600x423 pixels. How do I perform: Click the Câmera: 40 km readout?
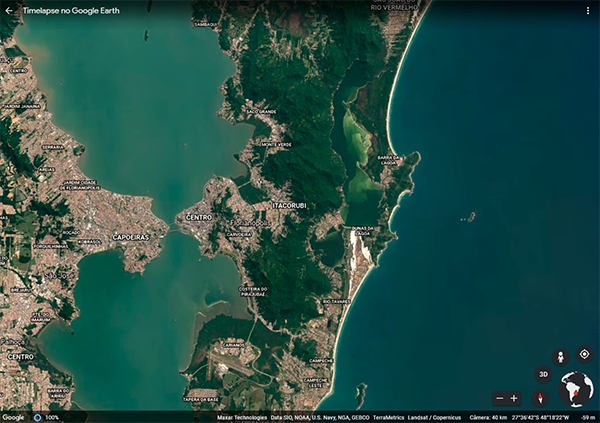(x=488, y=417)
